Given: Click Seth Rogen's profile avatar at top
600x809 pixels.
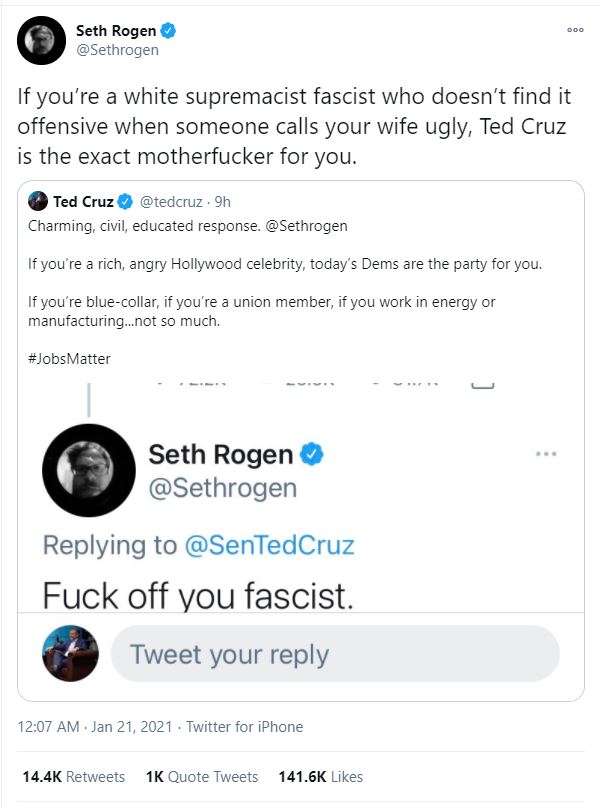Looking at the screenshot, I should point(42,41).
